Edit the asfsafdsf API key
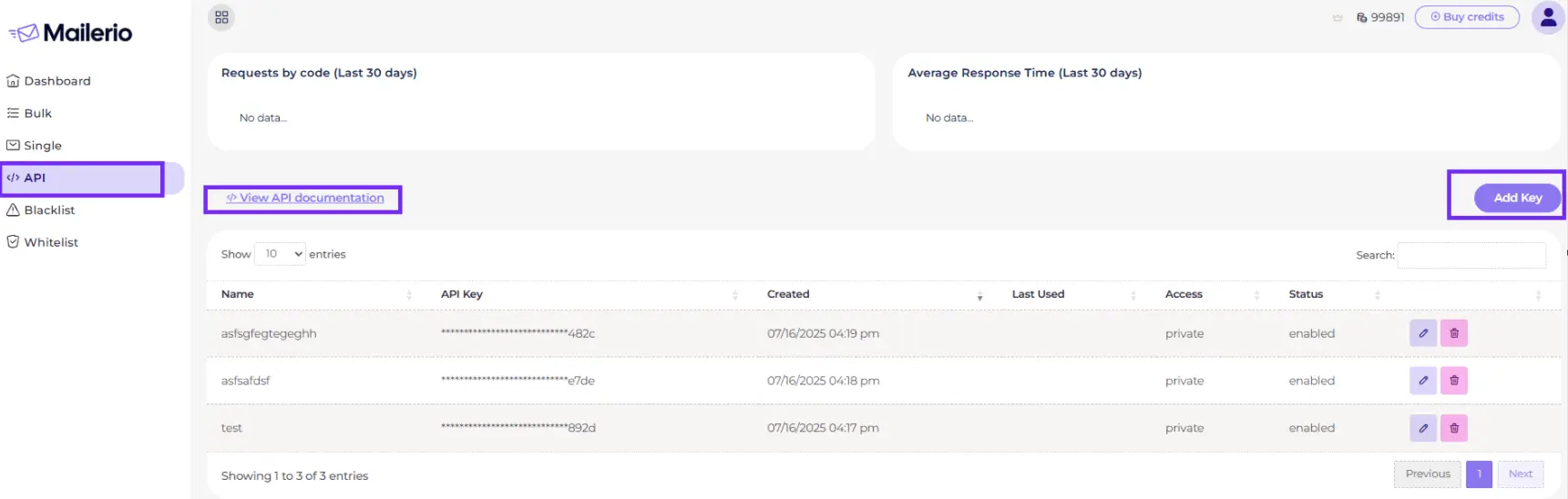The image size is (1568, 499). 1422,381
